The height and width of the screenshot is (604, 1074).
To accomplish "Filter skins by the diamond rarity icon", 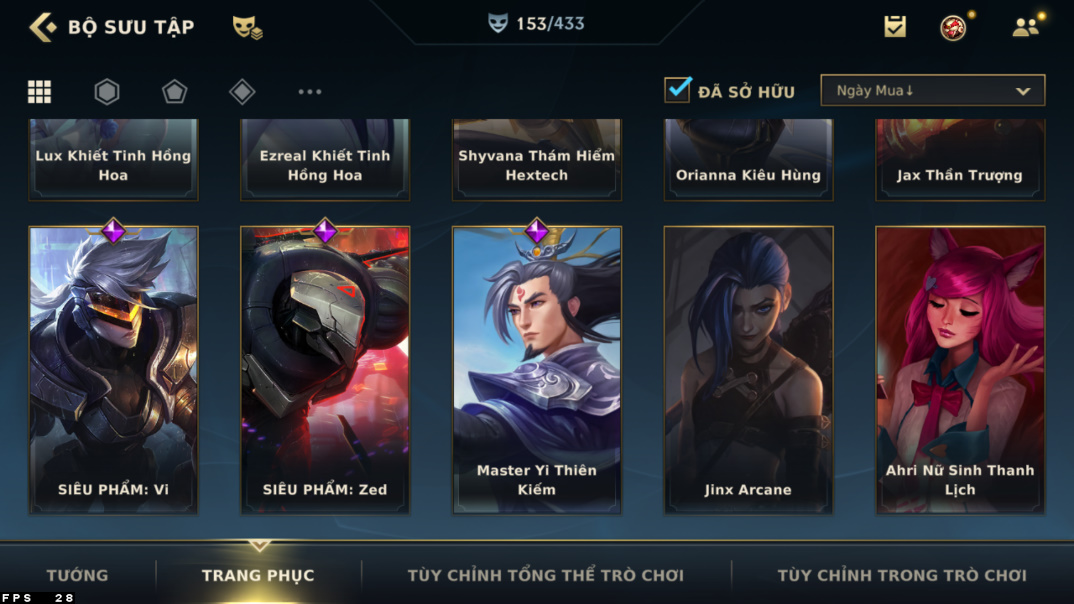I will click(242, 91).
